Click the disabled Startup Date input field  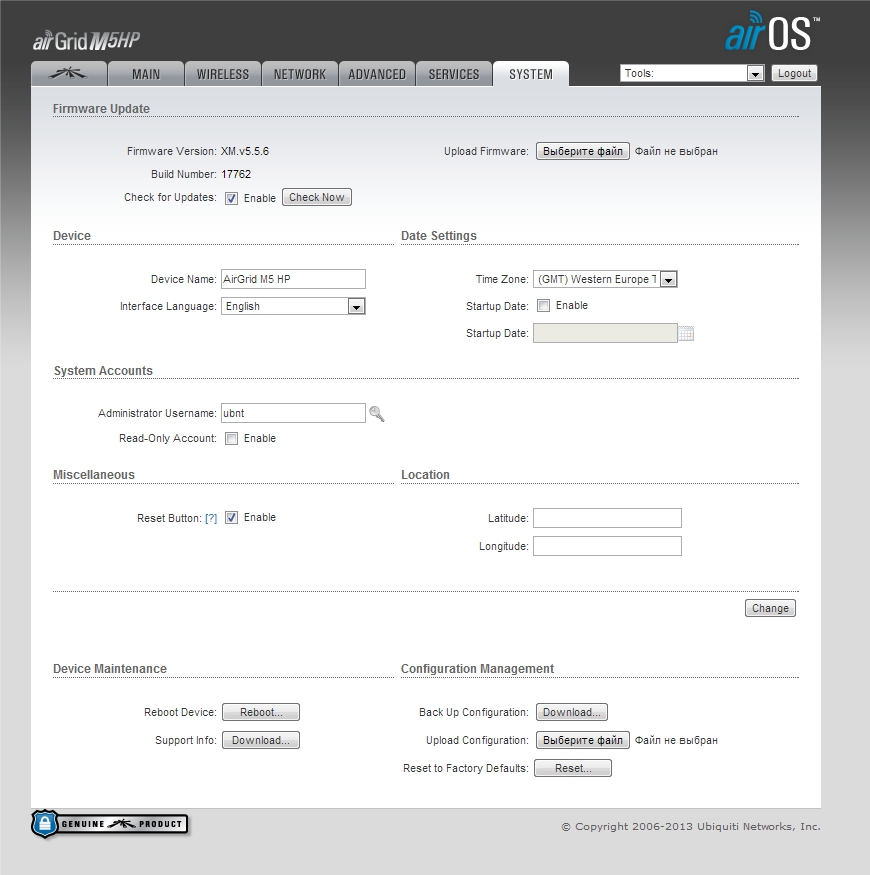(605, 333)
